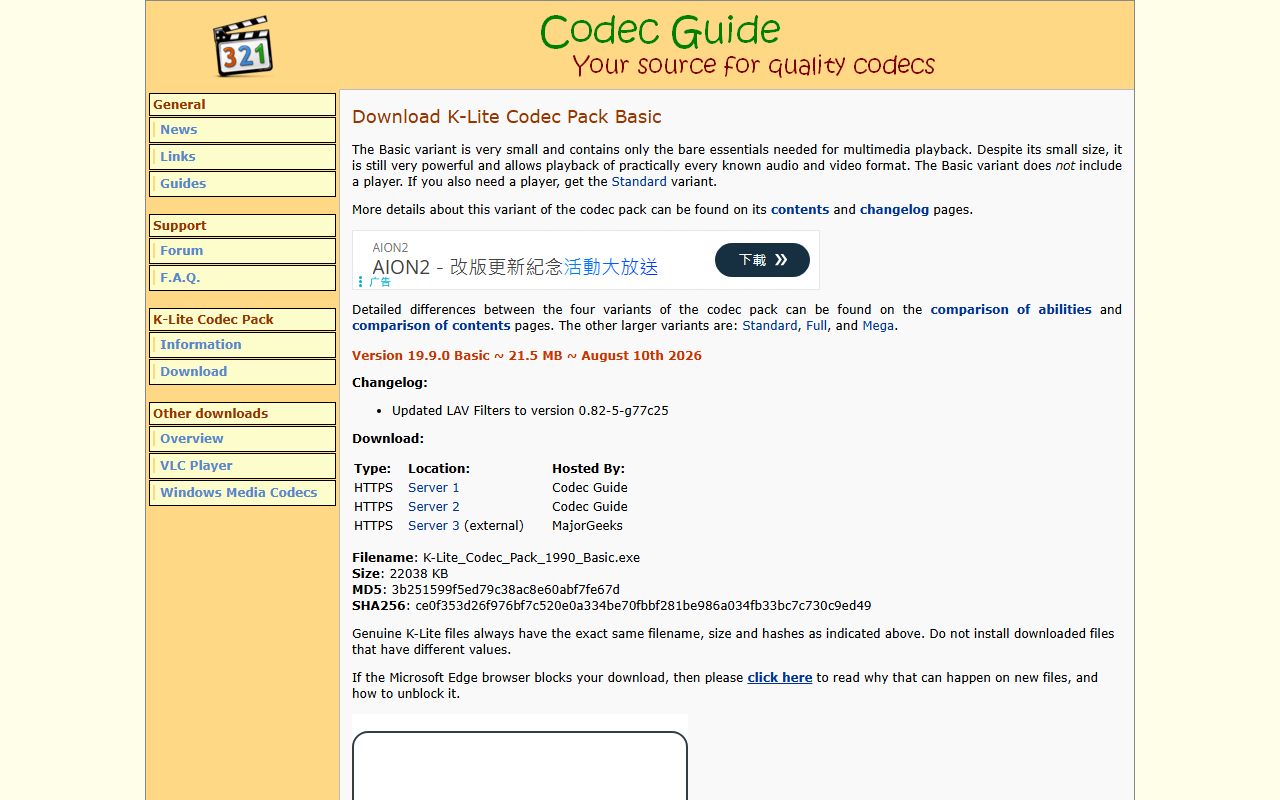
Task: Click 'Your source for quality codecs' tagline
Action: click(753, 66)
